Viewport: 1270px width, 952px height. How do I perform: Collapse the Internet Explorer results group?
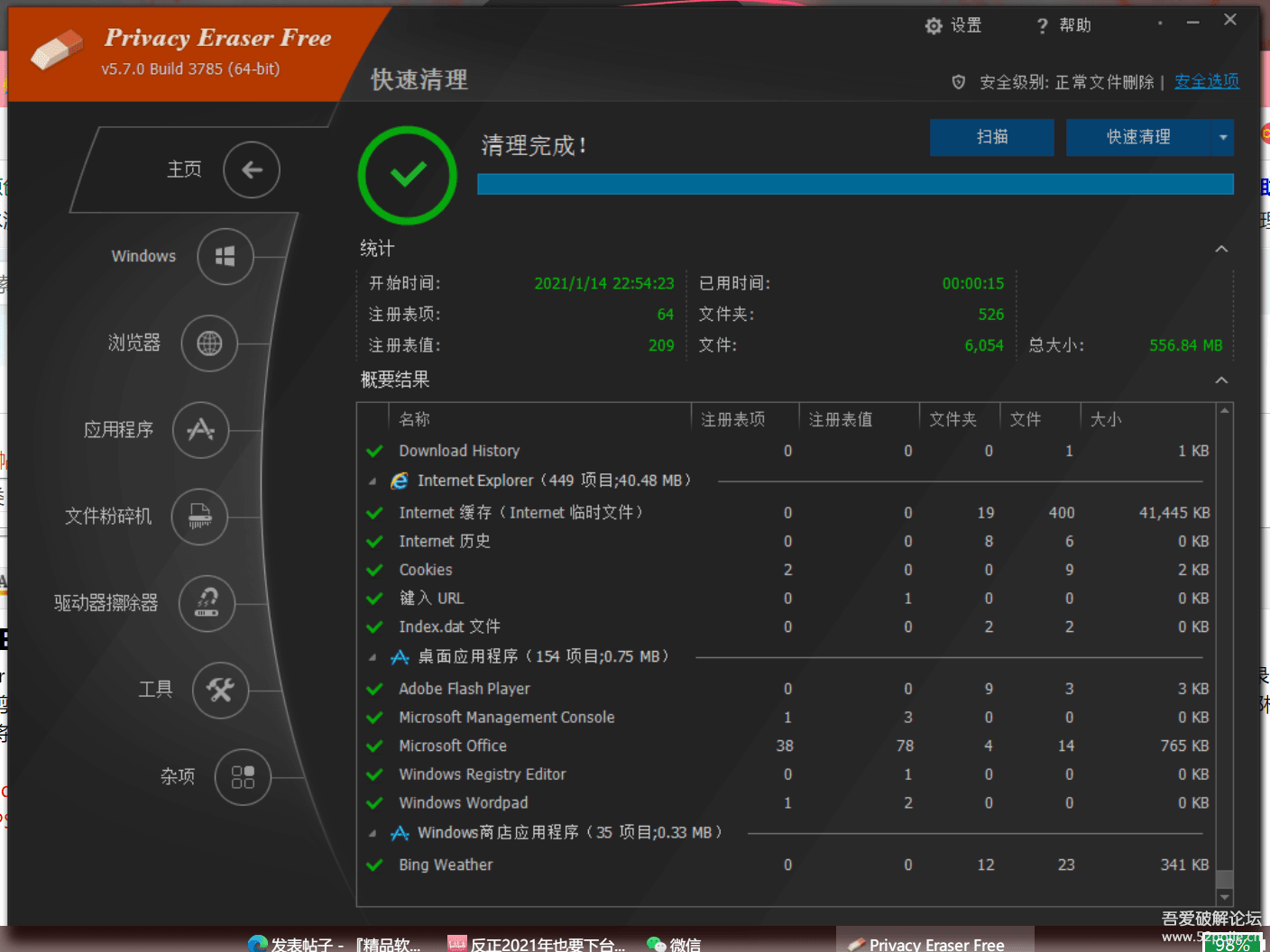(373, 481)
